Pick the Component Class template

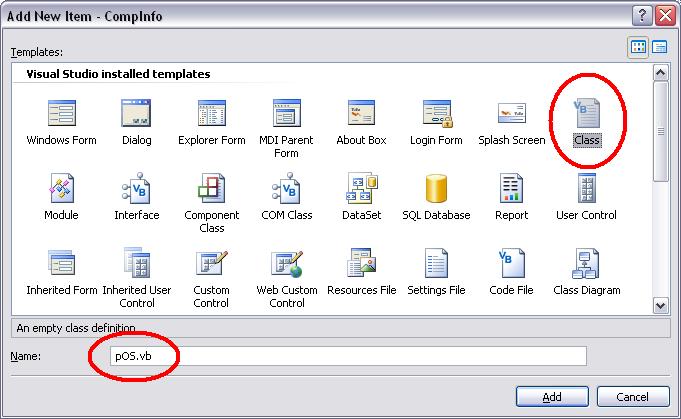pos(212,203)
